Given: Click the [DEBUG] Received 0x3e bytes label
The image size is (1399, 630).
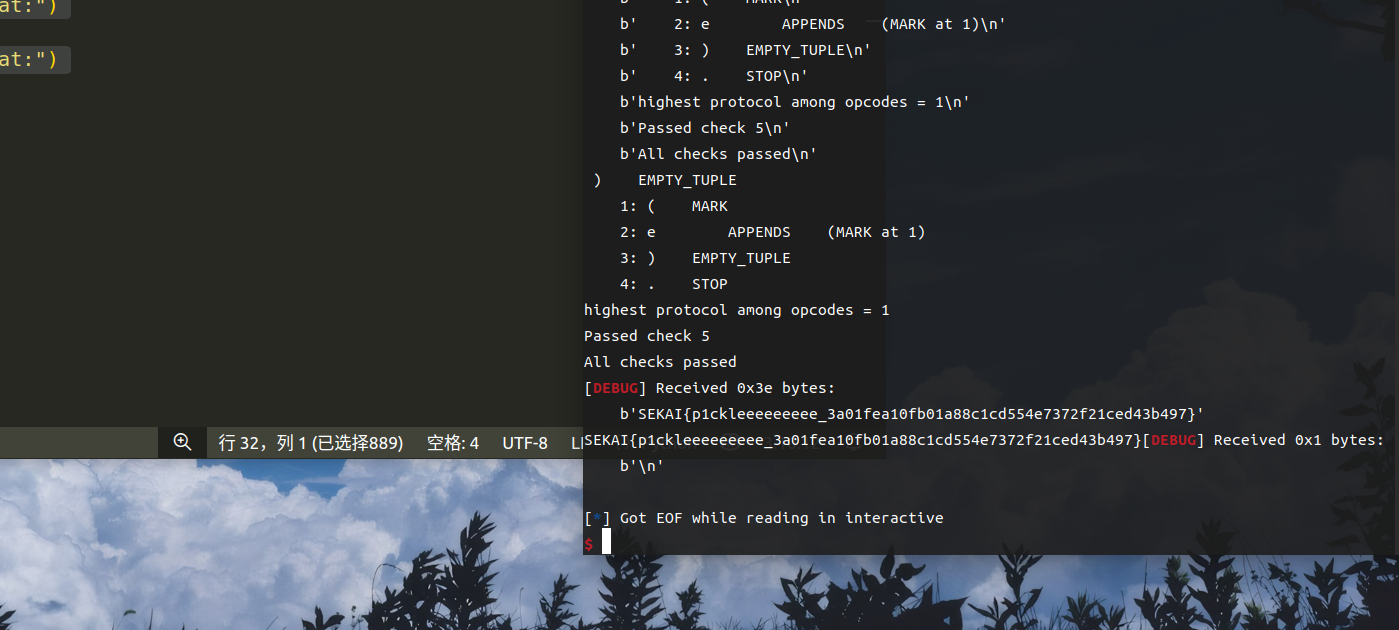Looking at the screenshot, I should (x=709, y=388).
